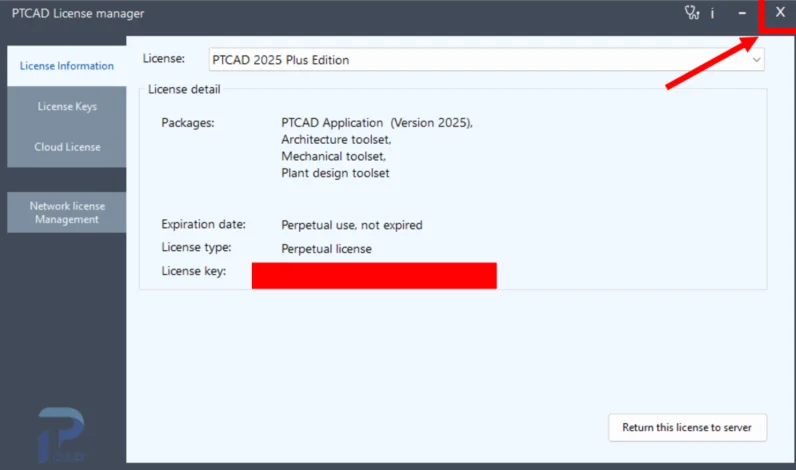Open the Cloud License tab
Viewport: 796px width, 470px height.
67,147
